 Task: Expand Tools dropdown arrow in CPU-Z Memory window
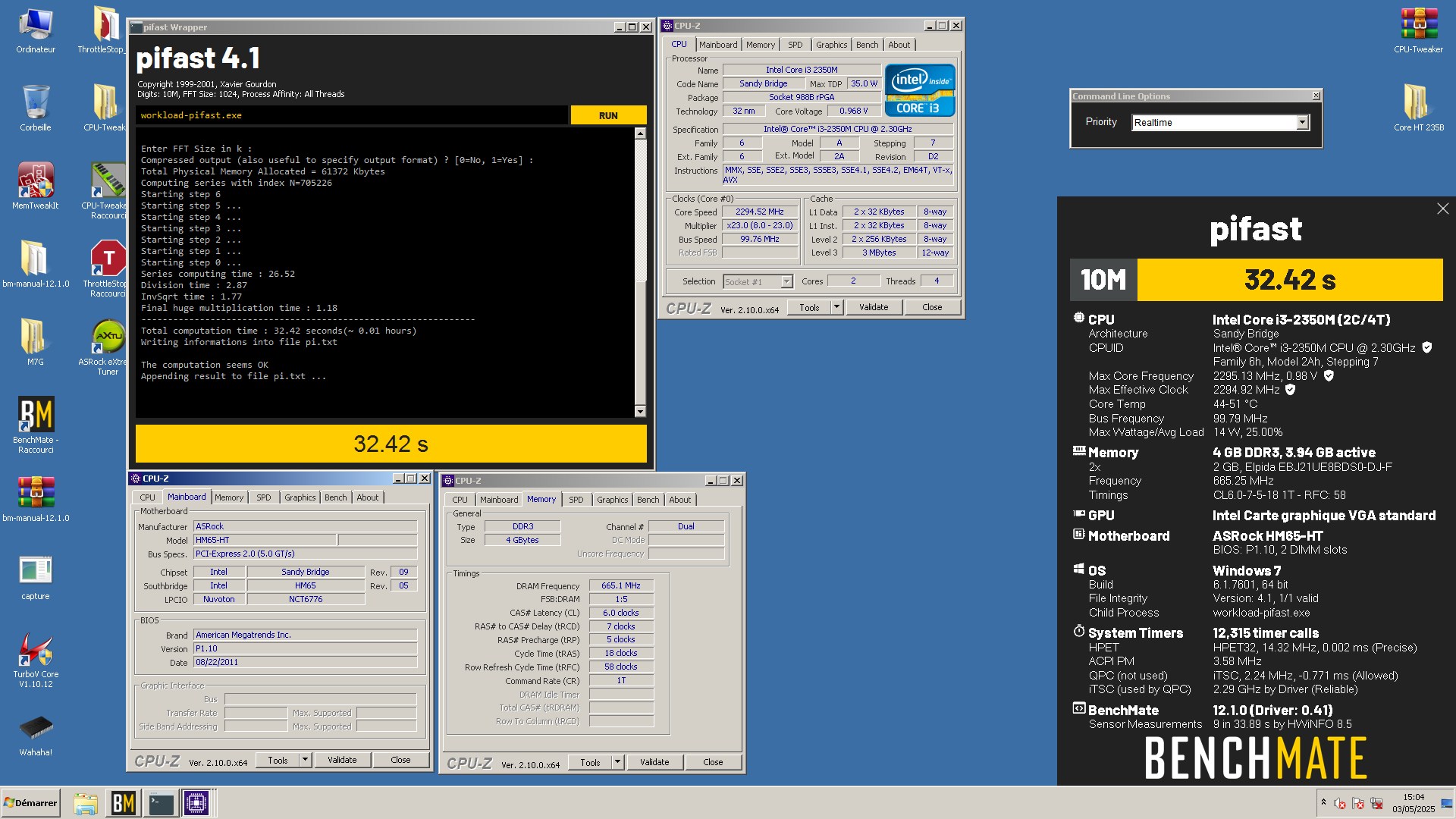(x=617, y=762)
